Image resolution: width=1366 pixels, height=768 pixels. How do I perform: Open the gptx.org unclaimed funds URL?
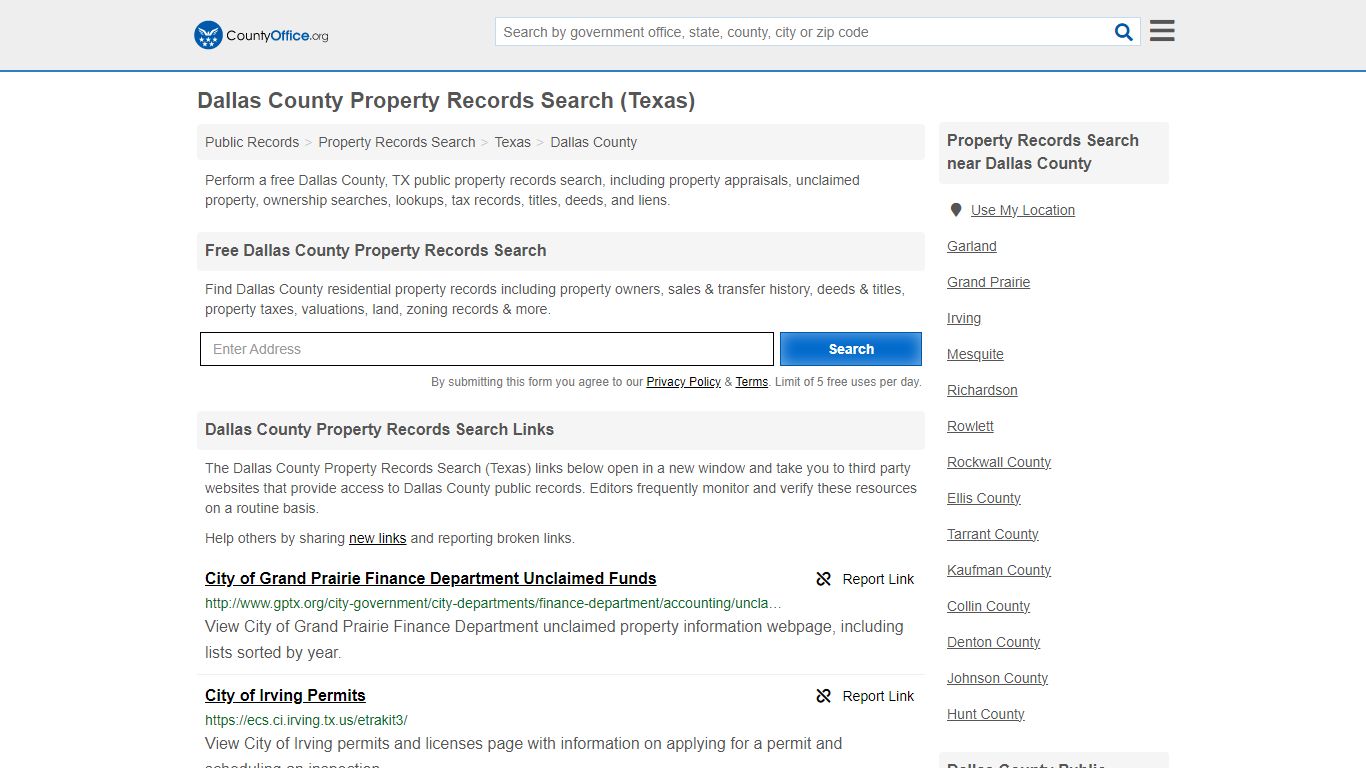pos(494,603)
